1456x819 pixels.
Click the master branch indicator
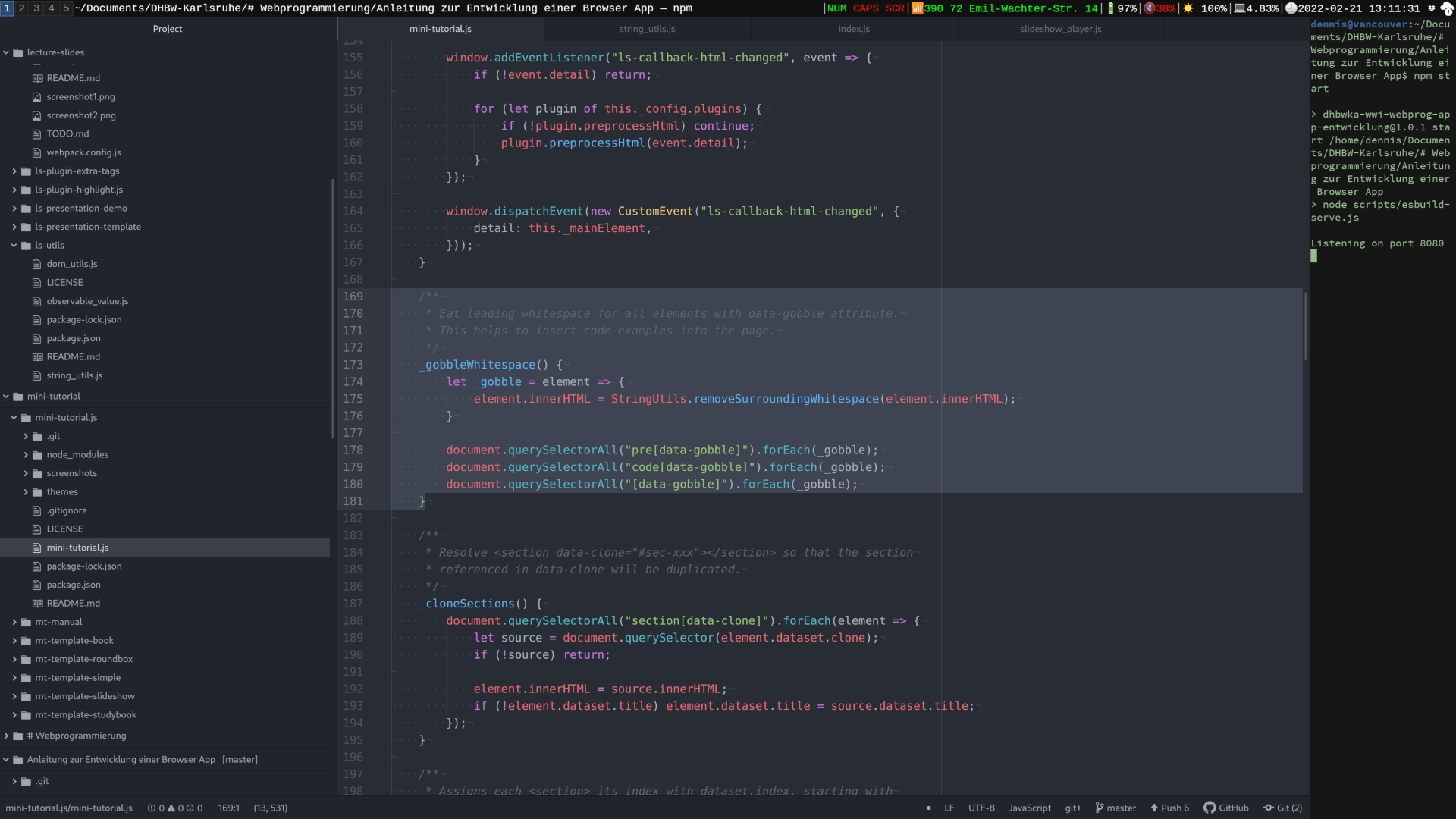(x=1116, y=808)
